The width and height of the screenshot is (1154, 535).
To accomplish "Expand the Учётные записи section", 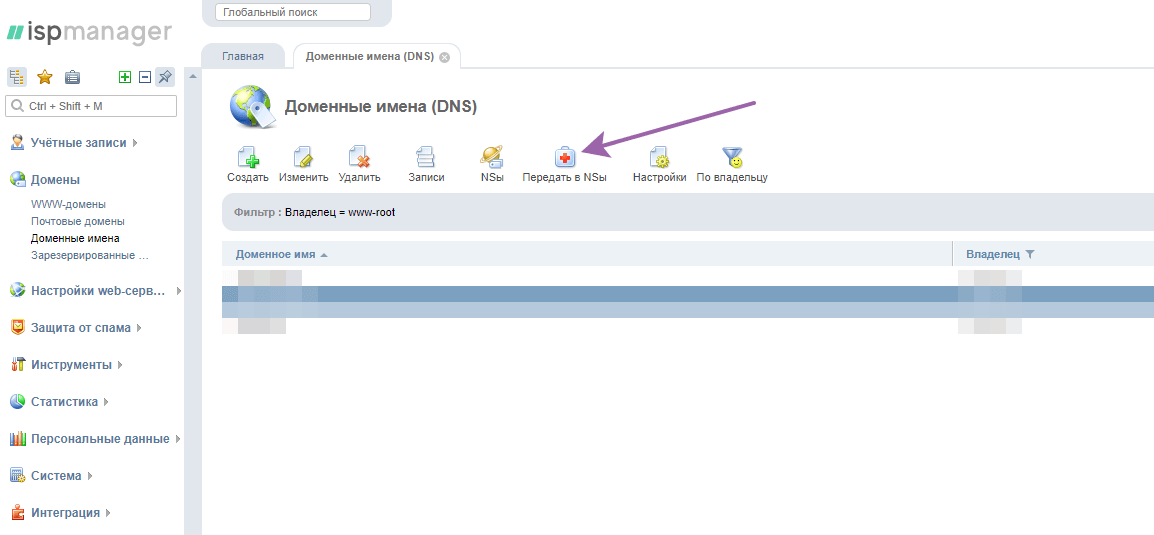I will pos(78,143).
